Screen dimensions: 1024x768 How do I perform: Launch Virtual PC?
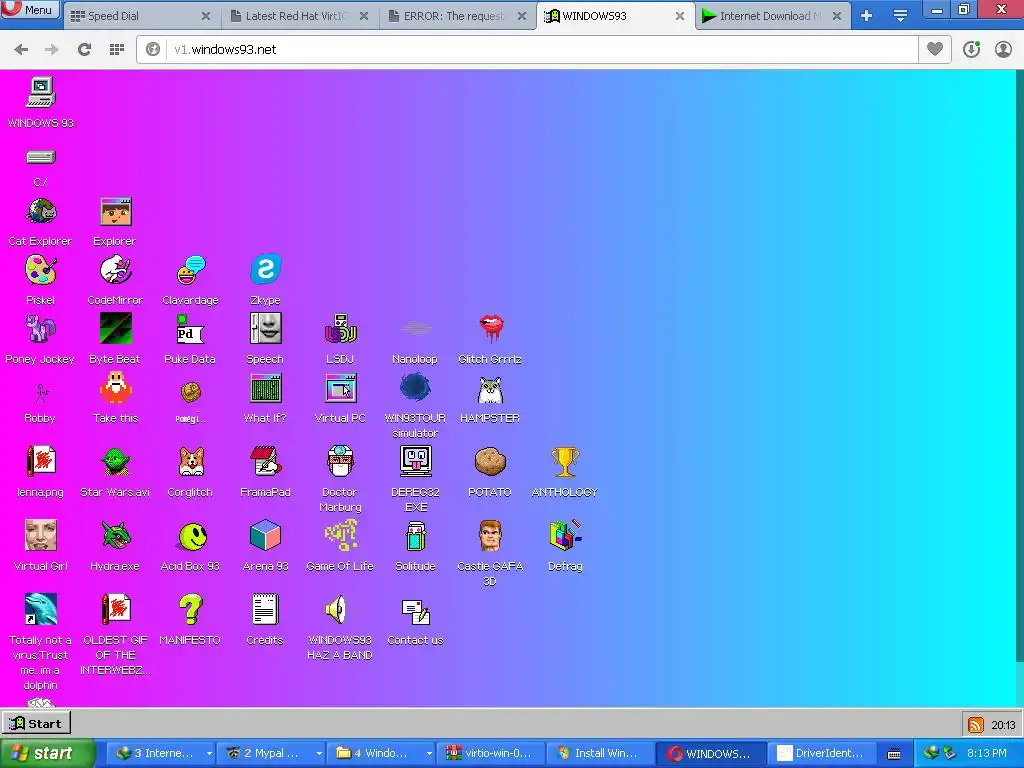[x=340, y=388]
